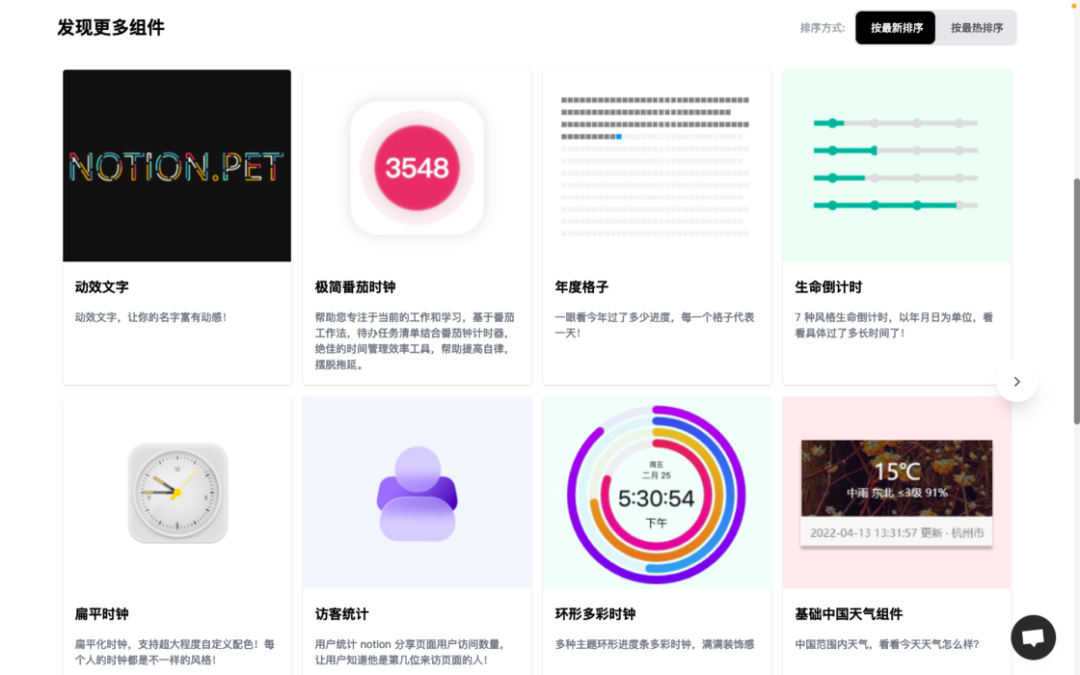Image resolution: width=1080 pixels, height=675 pixels.
Task: Click the flat analog clock icon
Action: [178, 492]
